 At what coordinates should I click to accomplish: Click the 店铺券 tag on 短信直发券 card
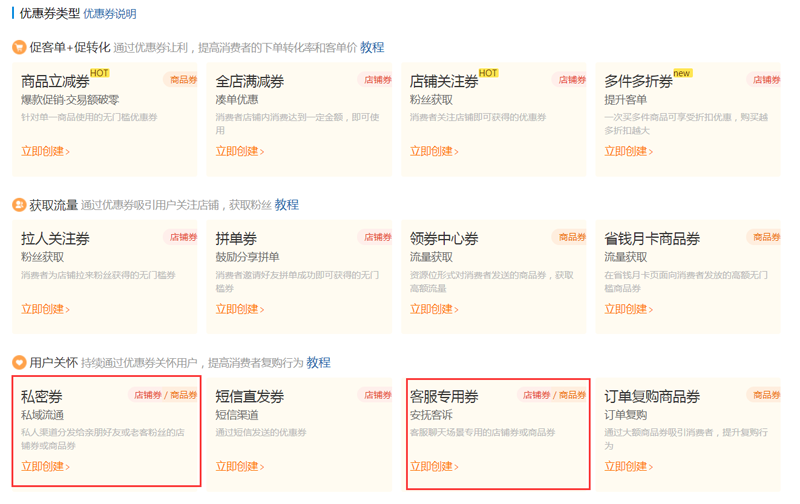pyautogui.click(x=375, y=395)
